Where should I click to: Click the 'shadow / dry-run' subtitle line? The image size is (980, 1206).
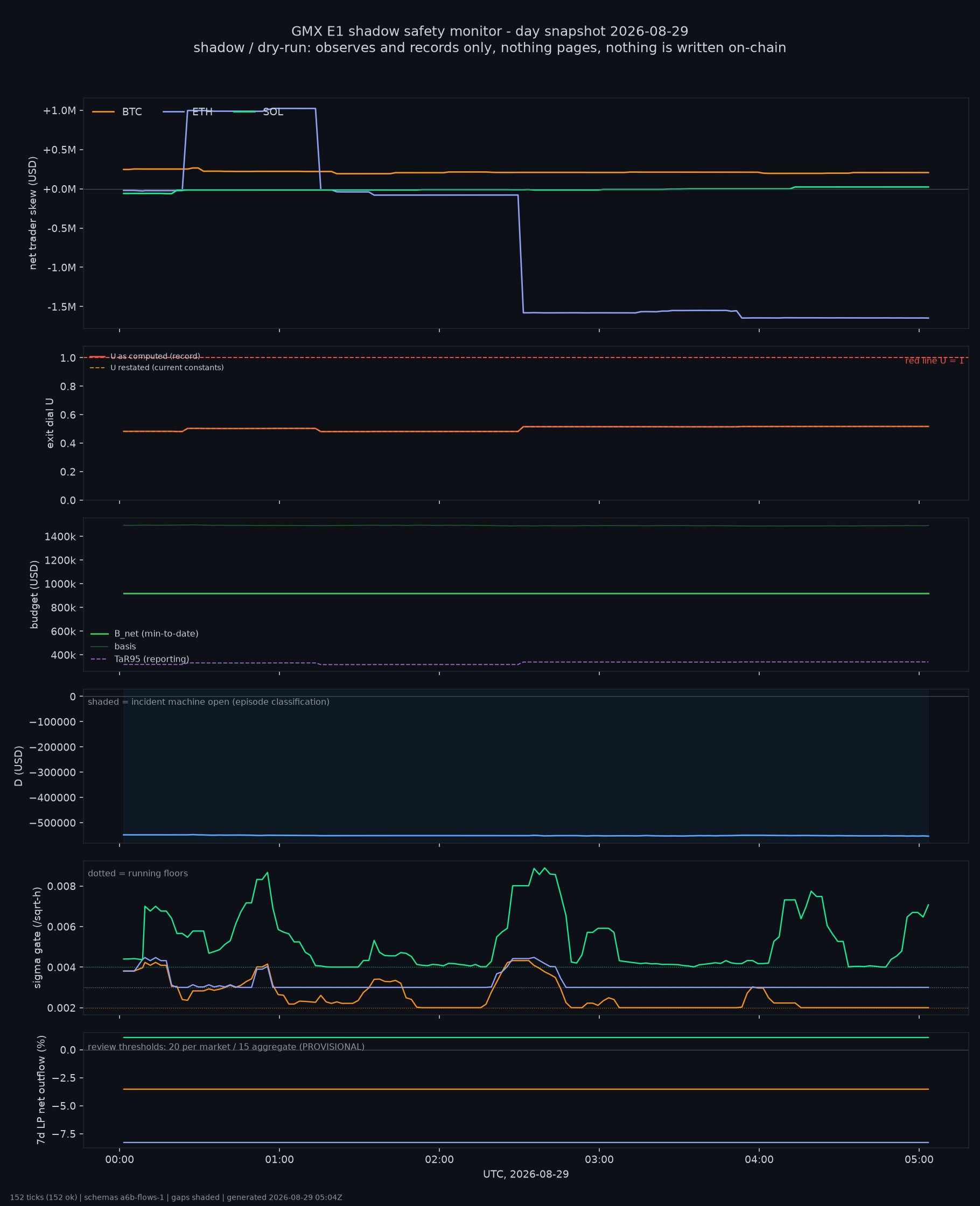489,48
